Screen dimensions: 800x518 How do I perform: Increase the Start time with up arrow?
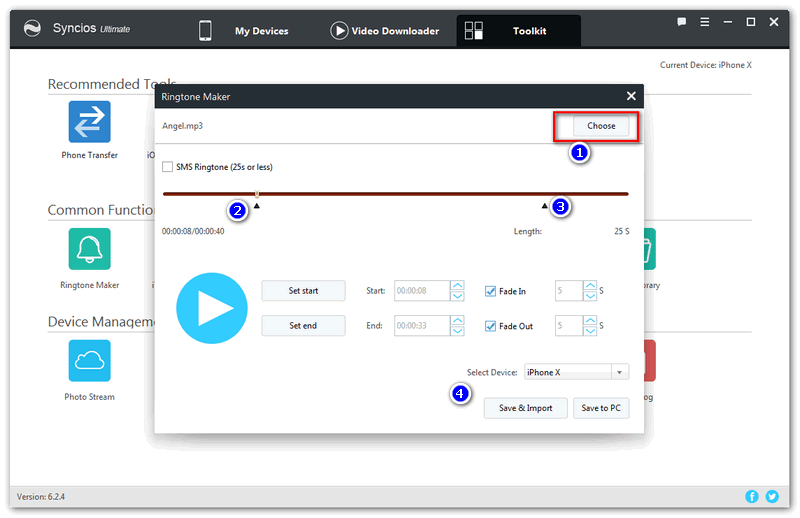tap(458, 285)
